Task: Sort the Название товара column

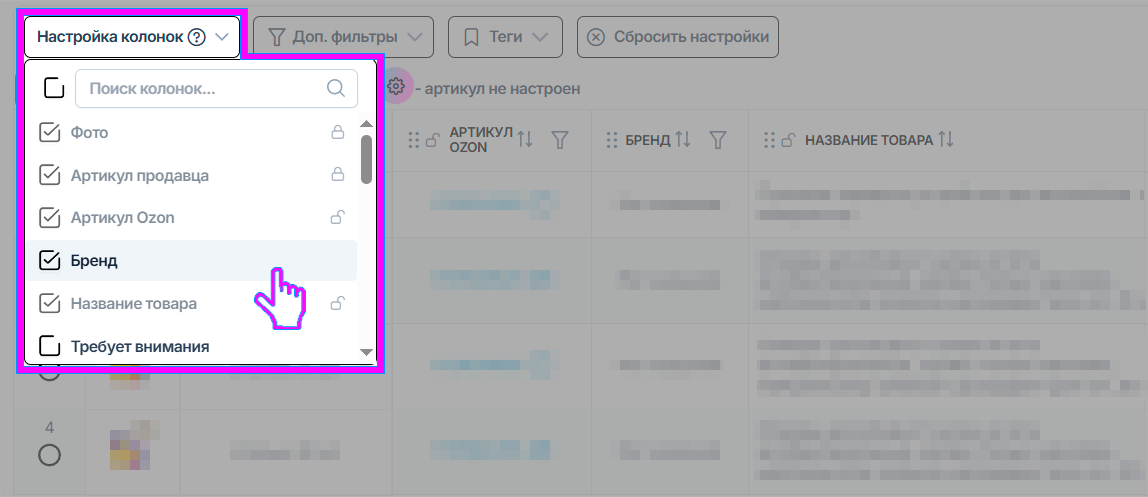Action: pos(945,140)
